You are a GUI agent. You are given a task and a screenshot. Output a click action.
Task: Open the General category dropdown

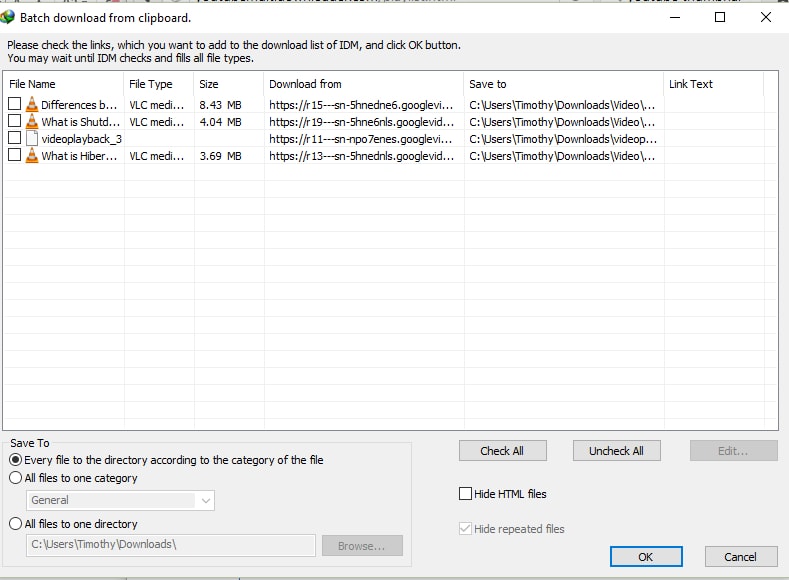[120, 500]
